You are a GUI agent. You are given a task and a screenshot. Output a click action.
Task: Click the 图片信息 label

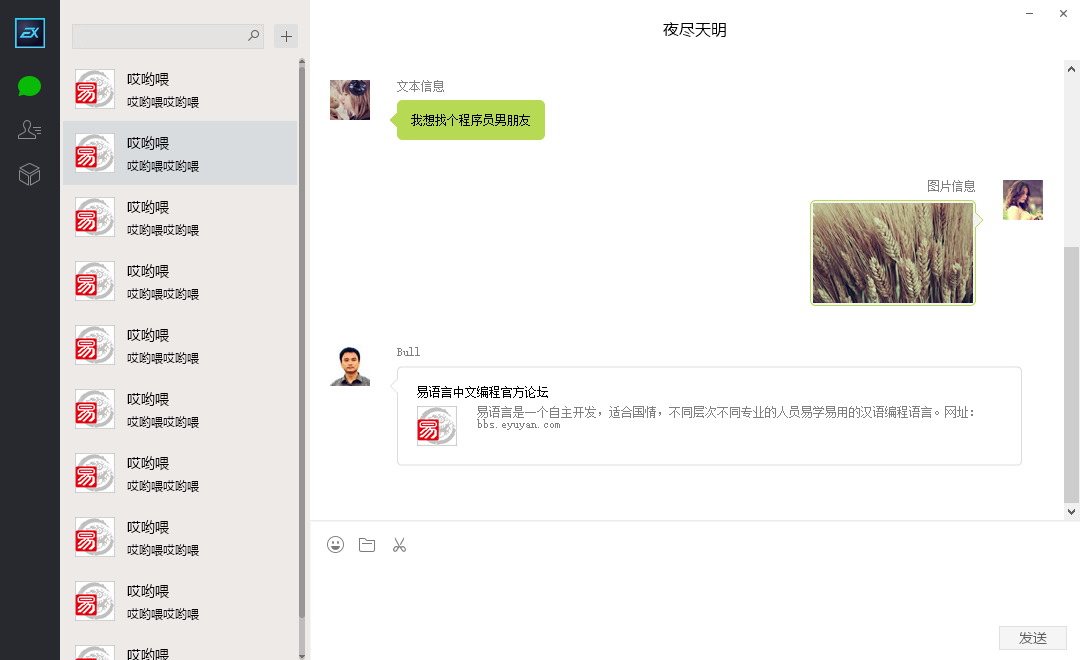pos(951,186)
